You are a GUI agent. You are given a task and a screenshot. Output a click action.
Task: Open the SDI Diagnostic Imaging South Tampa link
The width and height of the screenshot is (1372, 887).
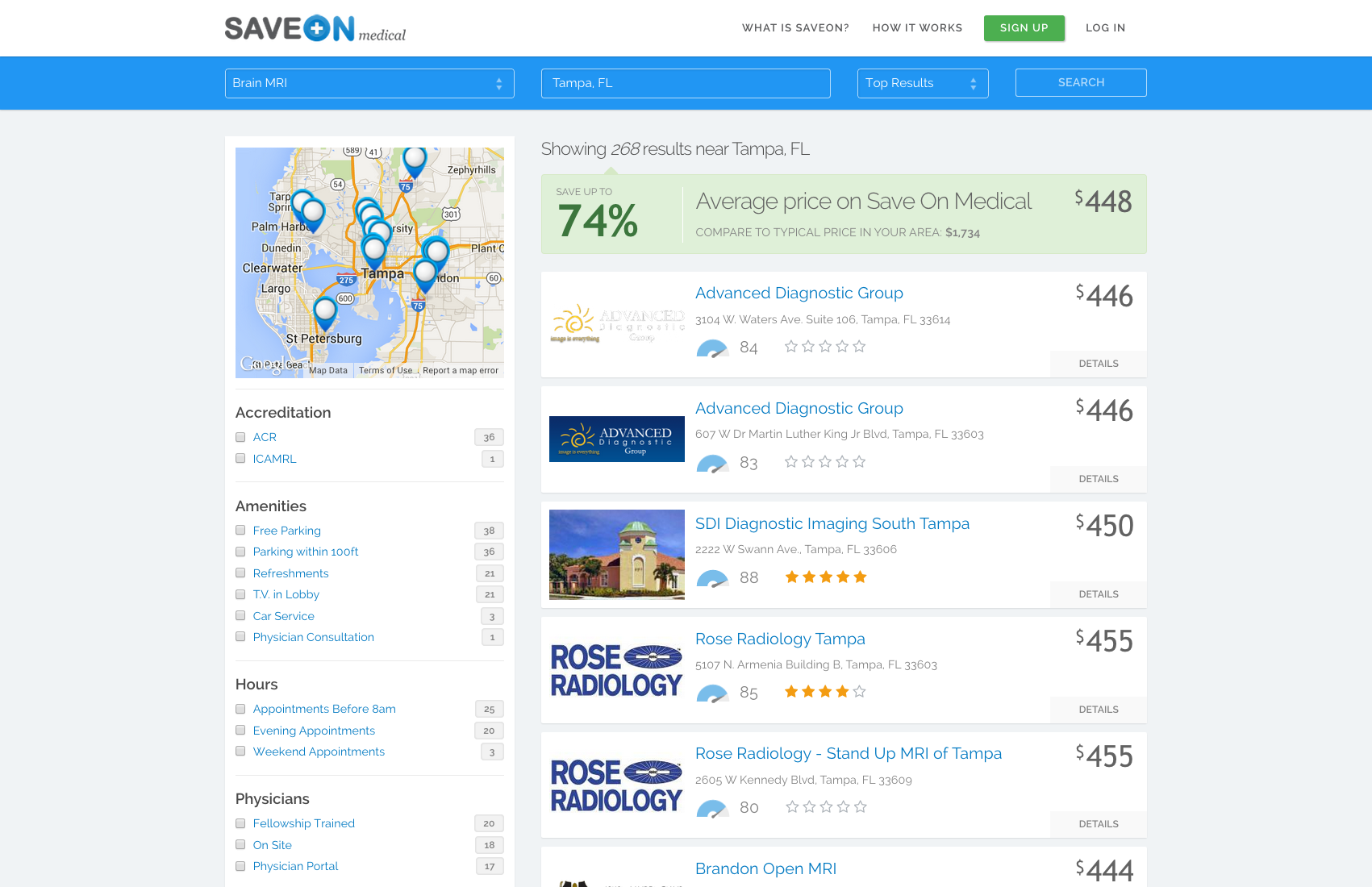click(x=832, y=523)
